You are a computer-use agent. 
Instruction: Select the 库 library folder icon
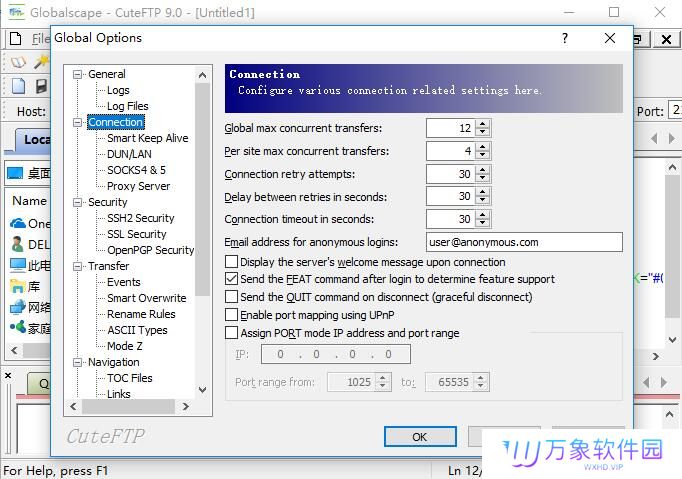click(x=17, y=286)
